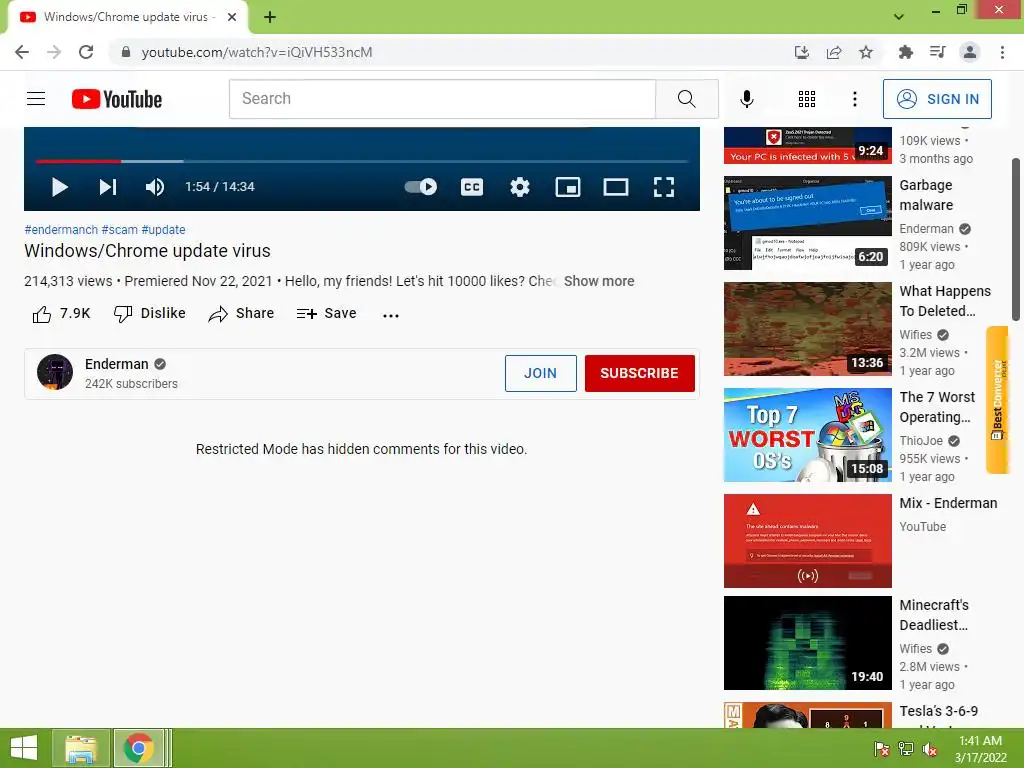The height and width of the screenshot is (768, 1024).
Task: View site info via padlock icon
Action: [126, 52]
